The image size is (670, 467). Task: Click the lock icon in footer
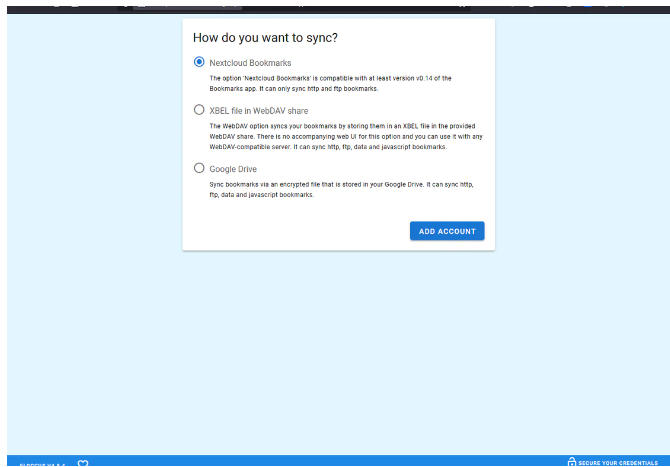coord(572,462)
